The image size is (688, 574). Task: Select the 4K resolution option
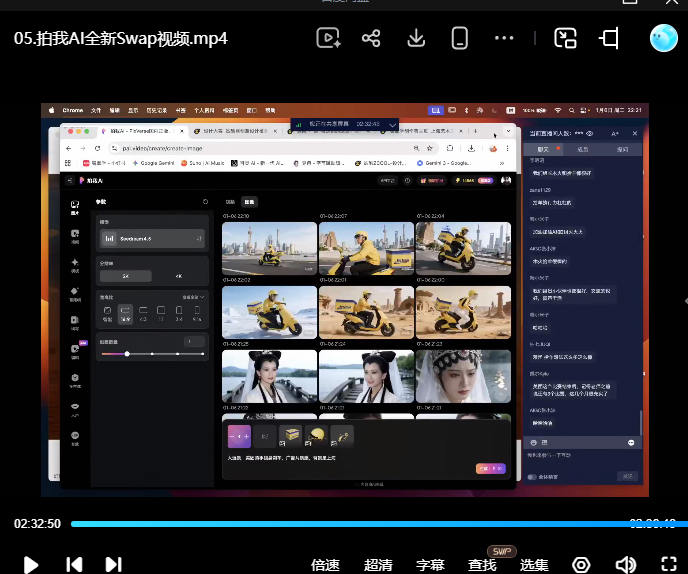(x=179, y=276)
